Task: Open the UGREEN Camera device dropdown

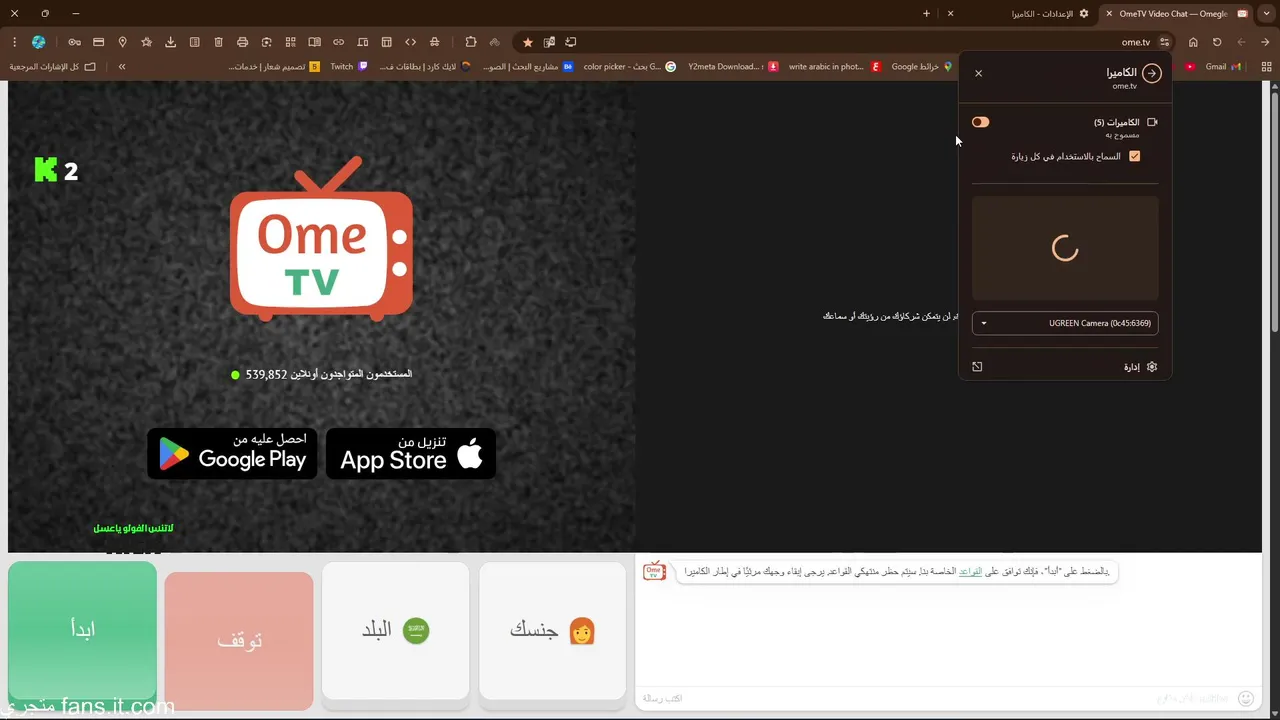Action: point(1065,323)
